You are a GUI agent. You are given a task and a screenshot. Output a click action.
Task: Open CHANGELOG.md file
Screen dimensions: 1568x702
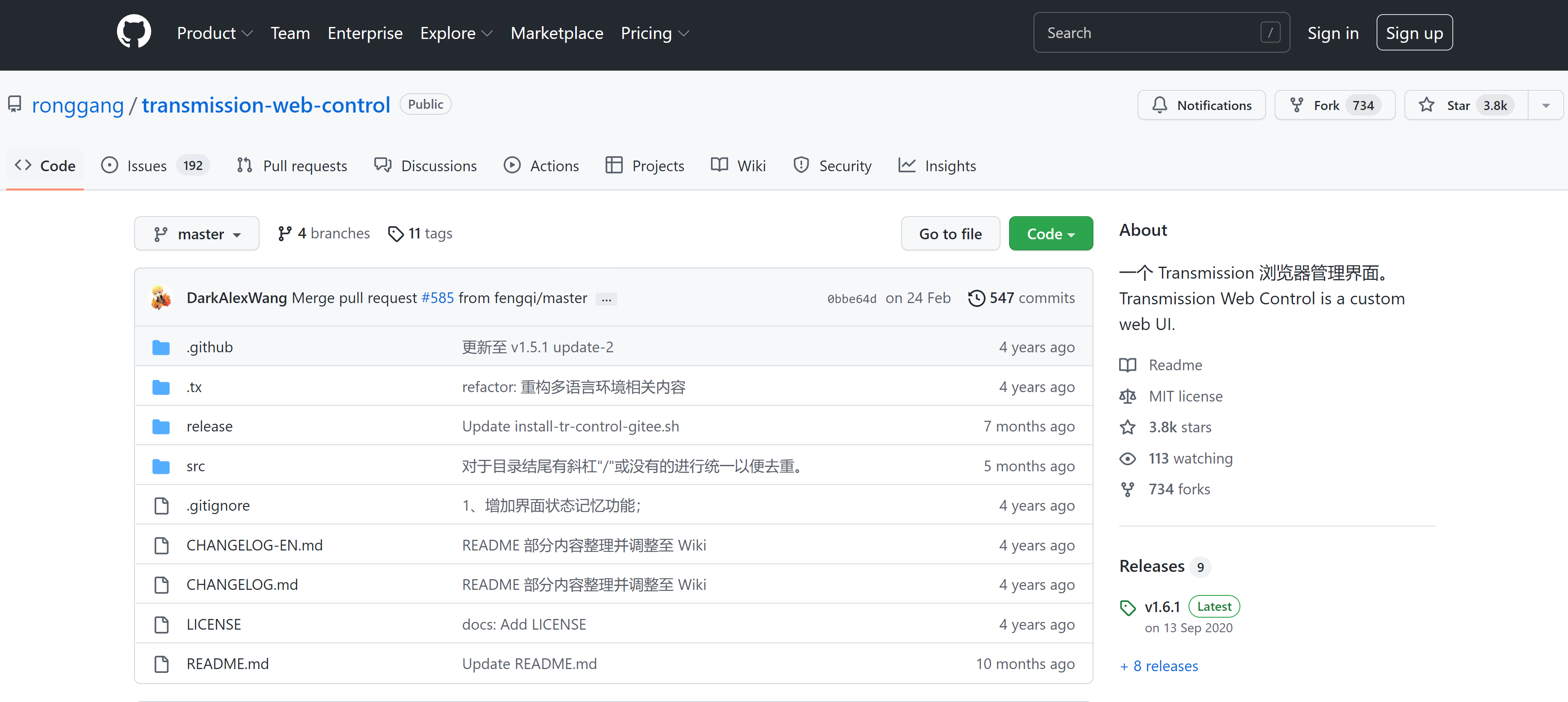pyautogui.click(x=242, y=585)
